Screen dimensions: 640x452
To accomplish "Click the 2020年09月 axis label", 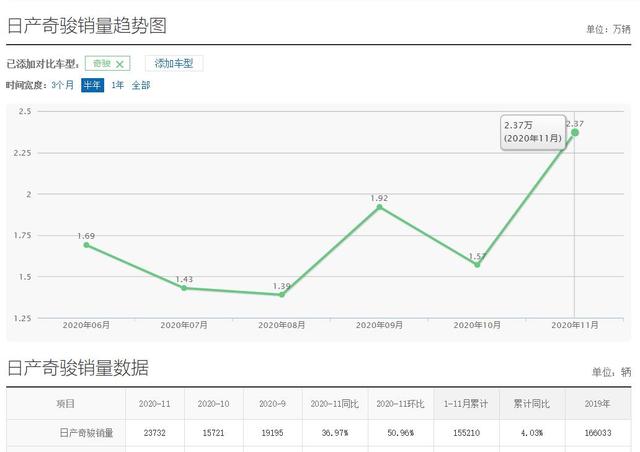I will [379, 325].
